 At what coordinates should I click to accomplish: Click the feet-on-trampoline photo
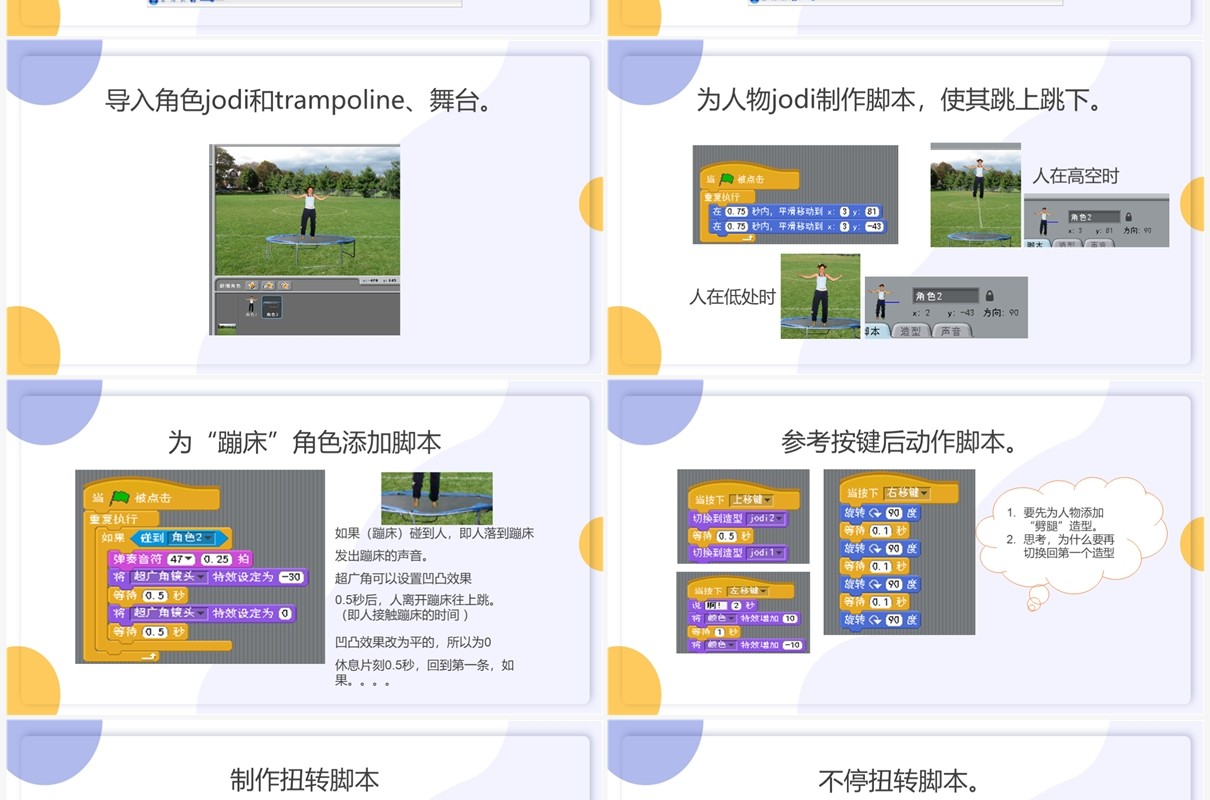[437, 498]
